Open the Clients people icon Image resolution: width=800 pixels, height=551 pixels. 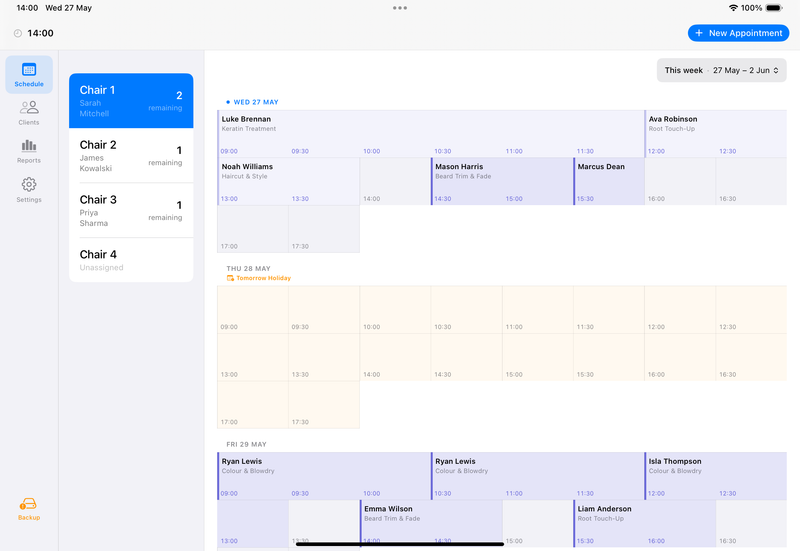pos(29,107)
